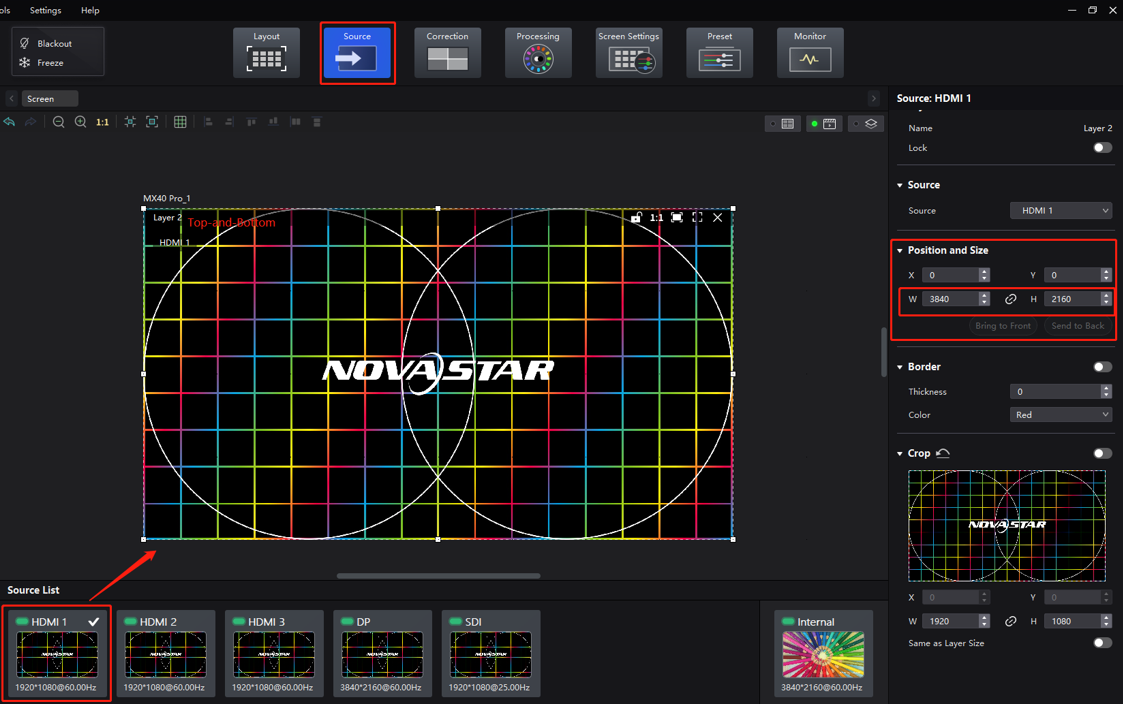Click the redo arrow in the canvas toolbar

[x=31, y=122]
